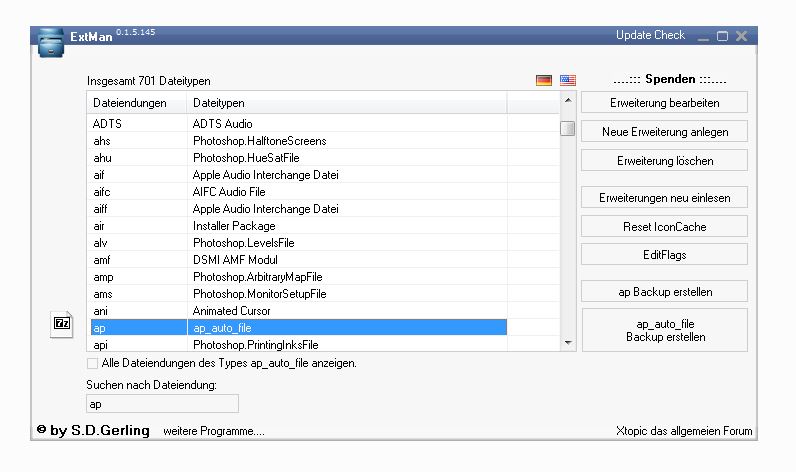
Task: Open the 'weitere Programme....' link
Action: click(214, 431)
